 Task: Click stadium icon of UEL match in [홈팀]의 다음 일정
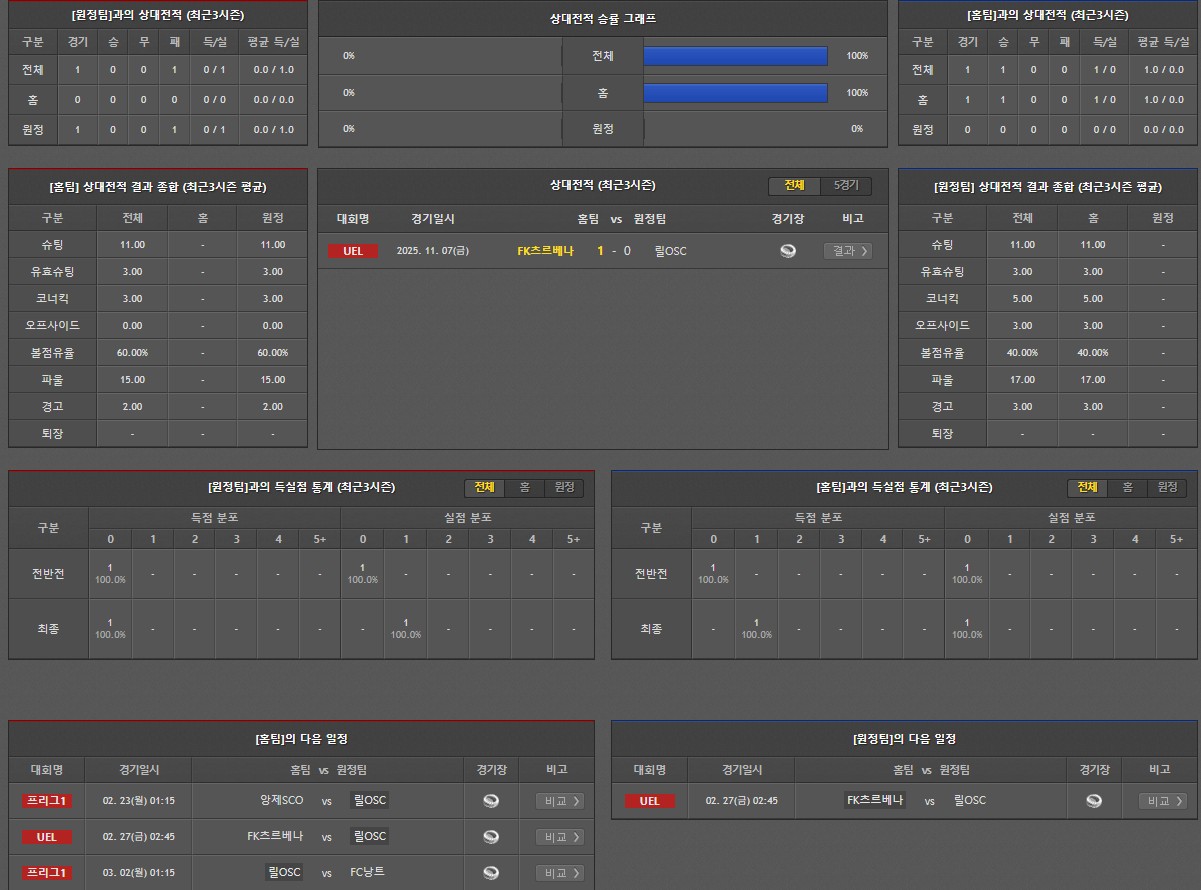(x=491, y=837)
